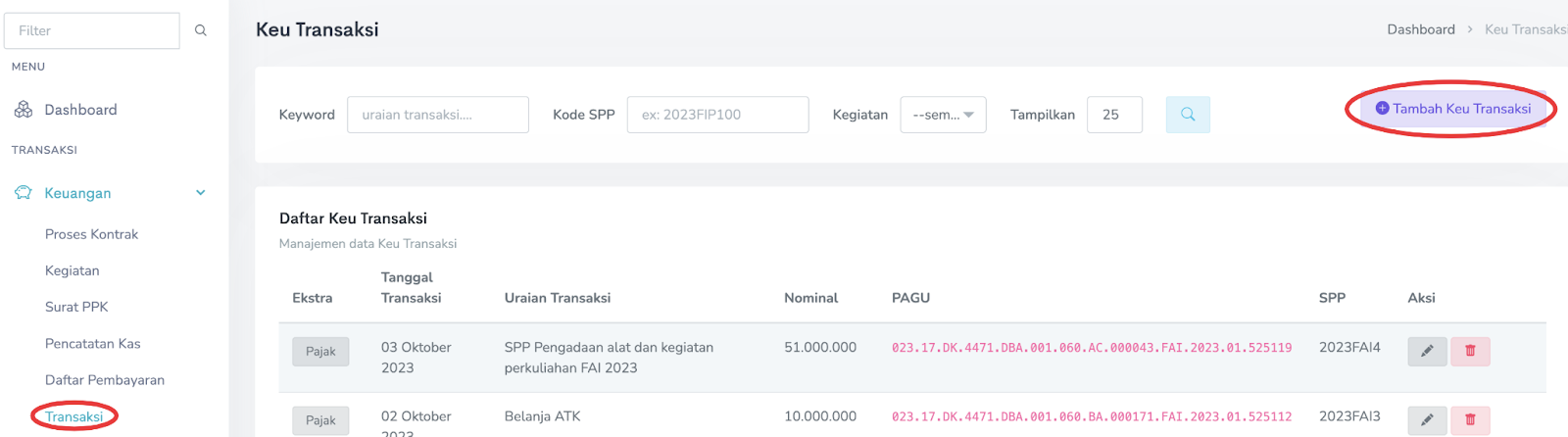
Task: Go to Pencatatan Kas page
Action: click(92, 344)
